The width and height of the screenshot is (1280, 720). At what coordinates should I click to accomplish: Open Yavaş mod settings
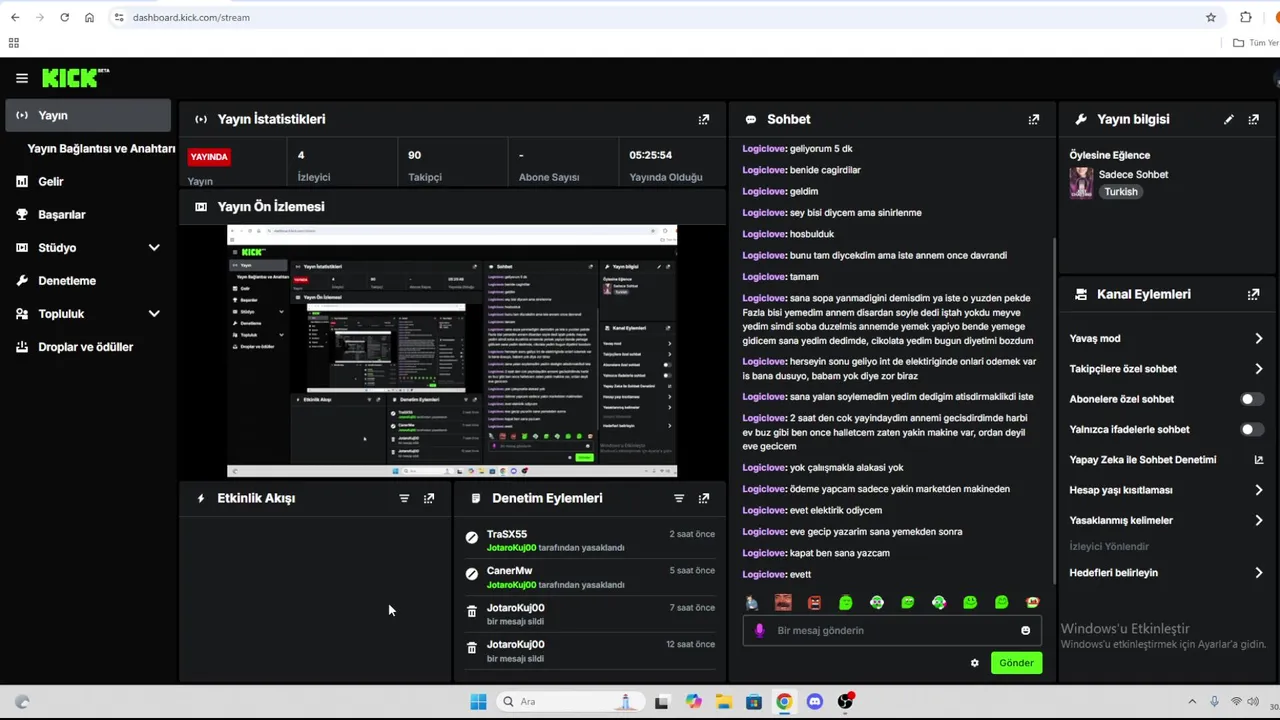(1166, 338)
